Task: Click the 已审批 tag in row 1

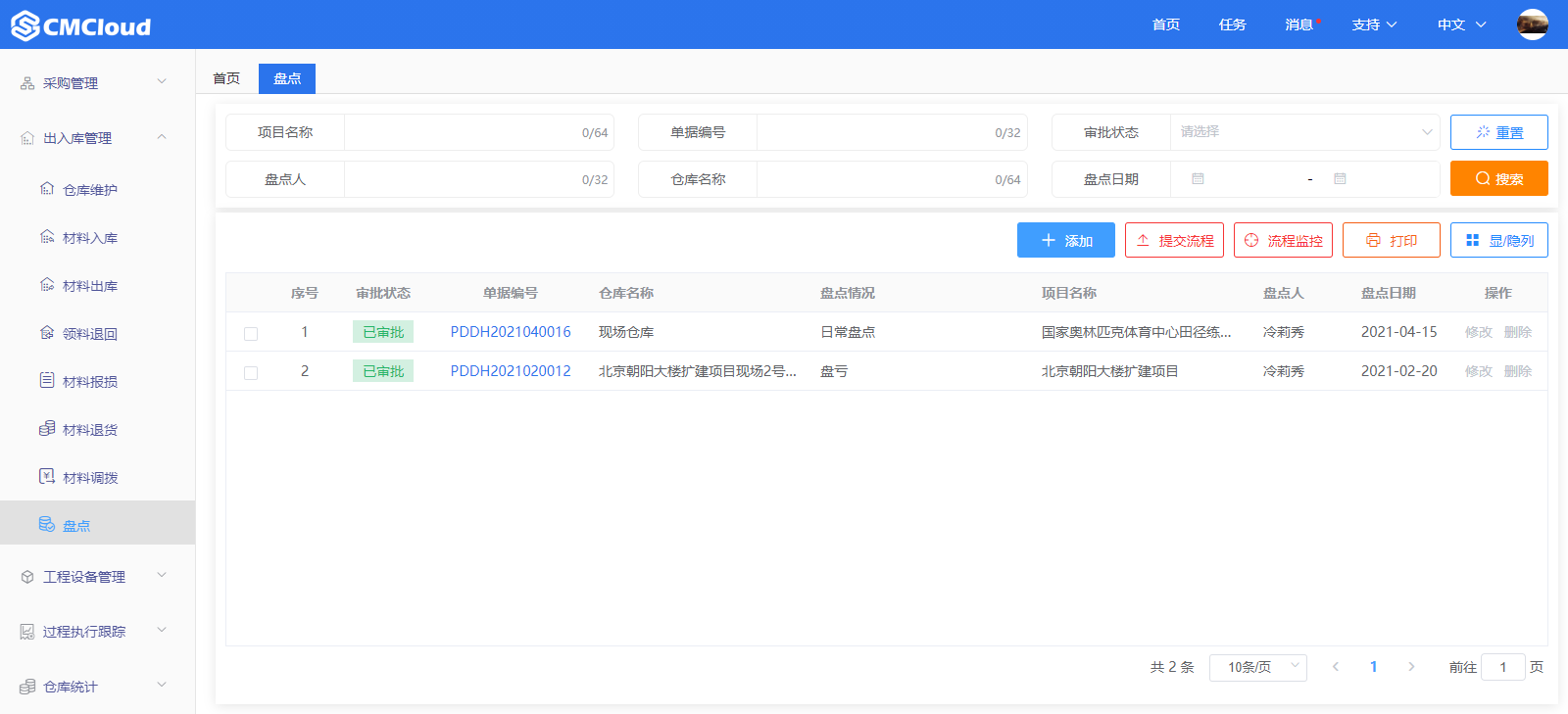Action: [x=383, y=332]
